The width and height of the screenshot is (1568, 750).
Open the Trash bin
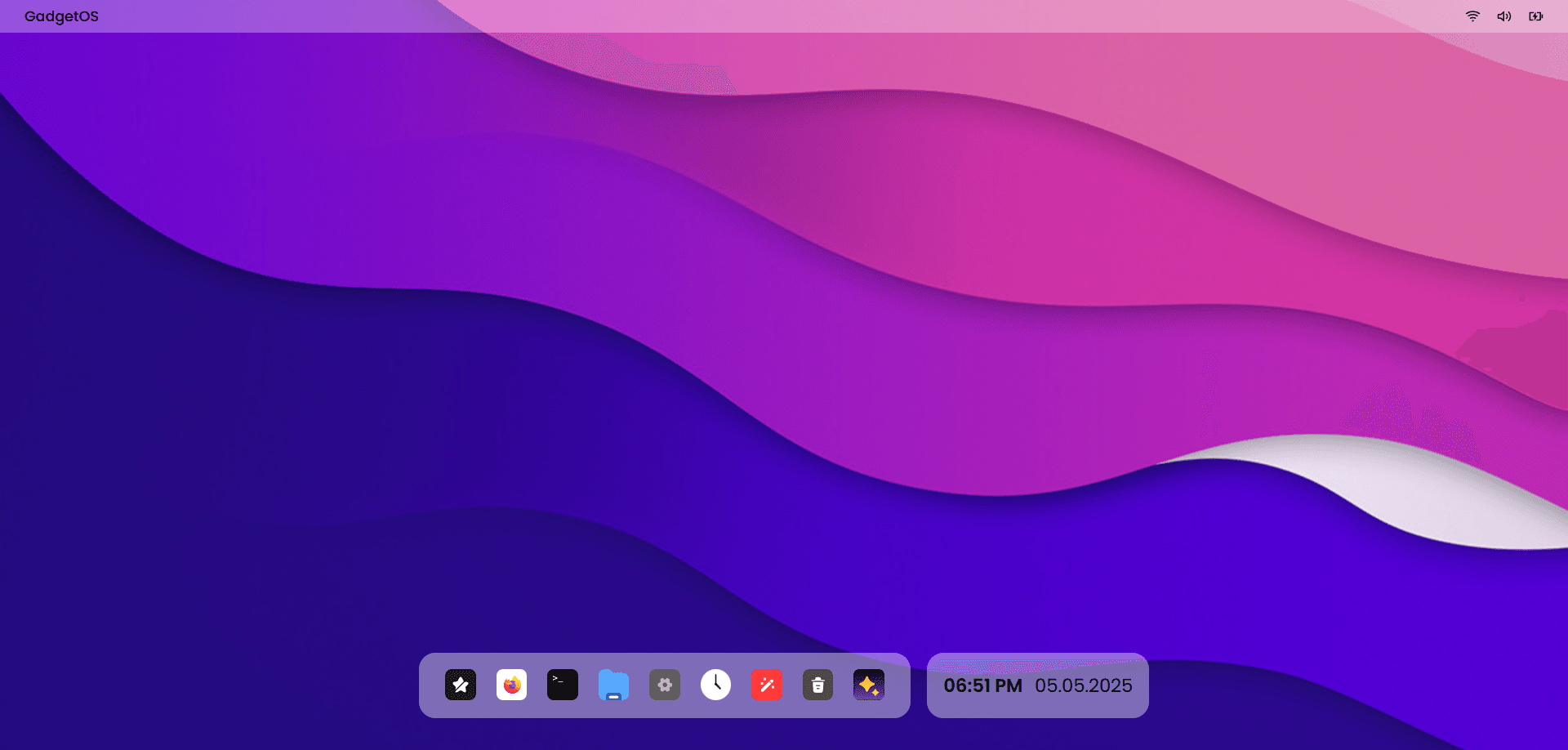coord(817,685)
